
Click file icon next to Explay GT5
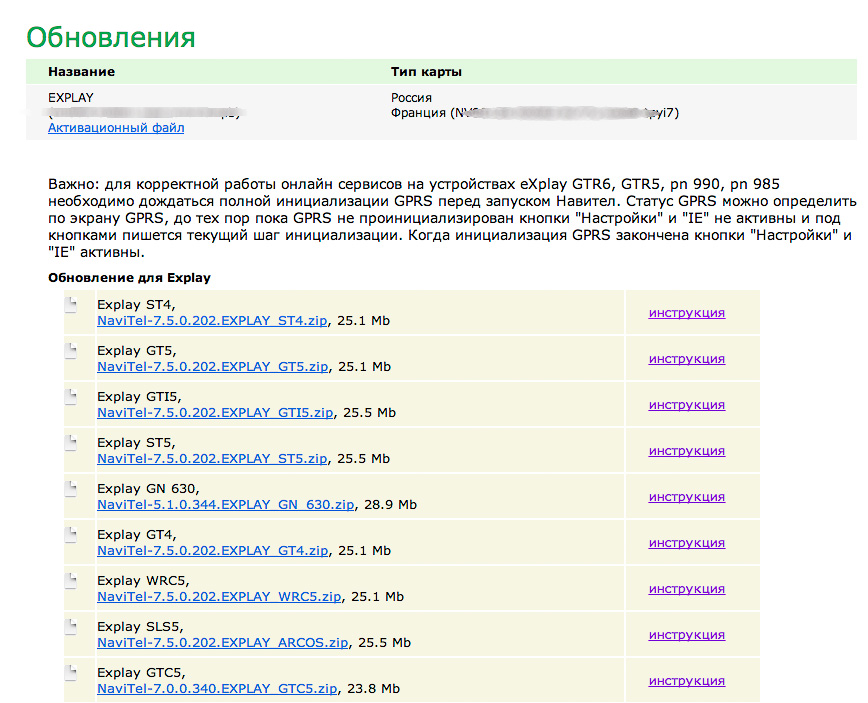click(x=71, y=352)
